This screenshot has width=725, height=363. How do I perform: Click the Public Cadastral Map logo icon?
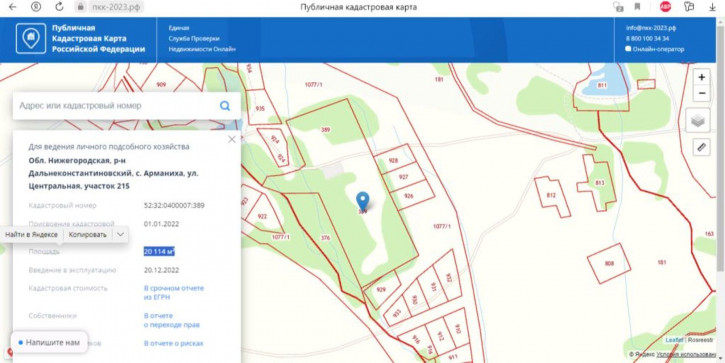click(31, 38)
